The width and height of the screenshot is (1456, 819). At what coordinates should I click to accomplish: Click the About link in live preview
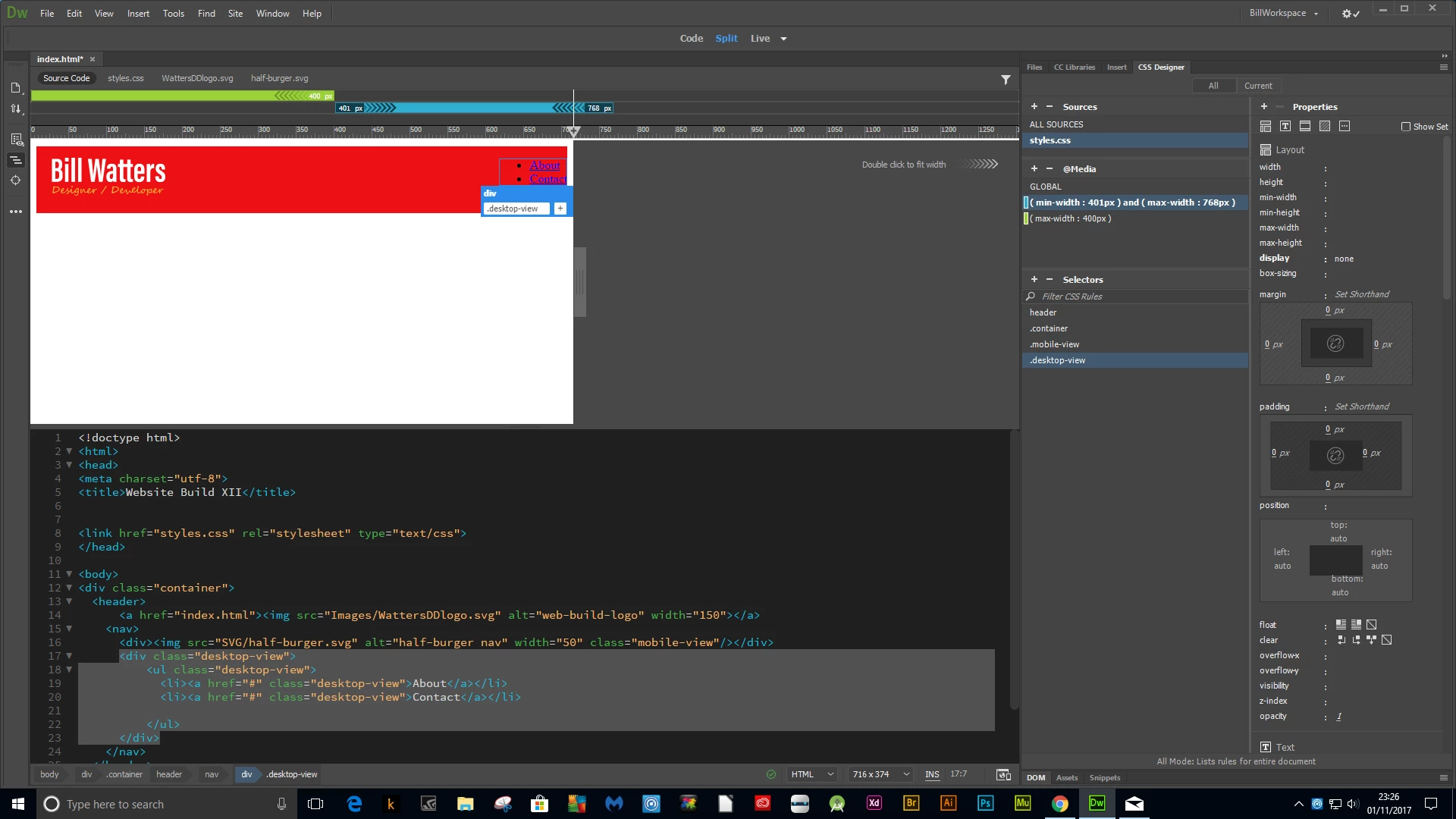[544, 165]
